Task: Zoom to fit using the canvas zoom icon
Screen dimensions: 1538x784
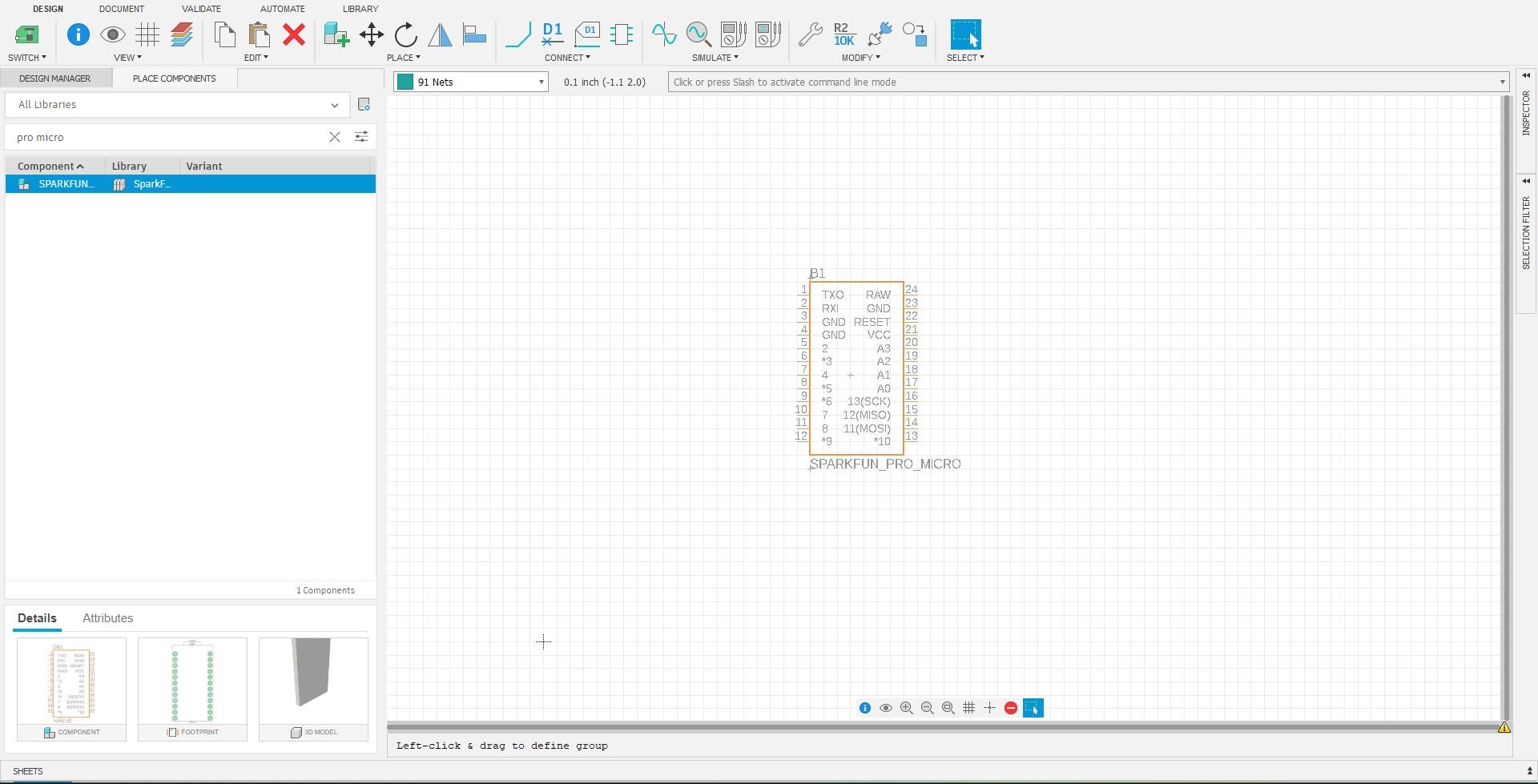Action: click(948, 708)
